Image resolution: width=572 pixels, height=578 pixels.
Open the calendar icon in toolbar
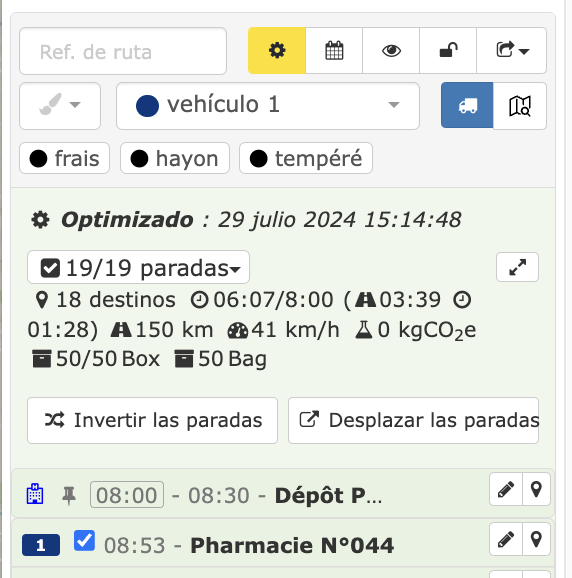coord(334,51)
